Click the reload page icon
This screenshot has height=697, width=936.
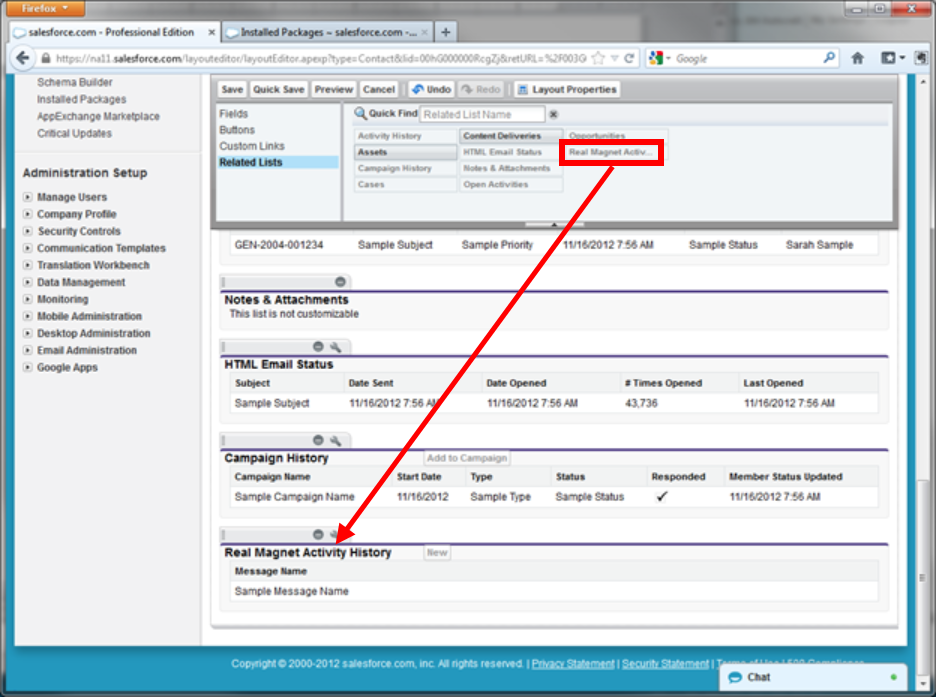(629, 58)
